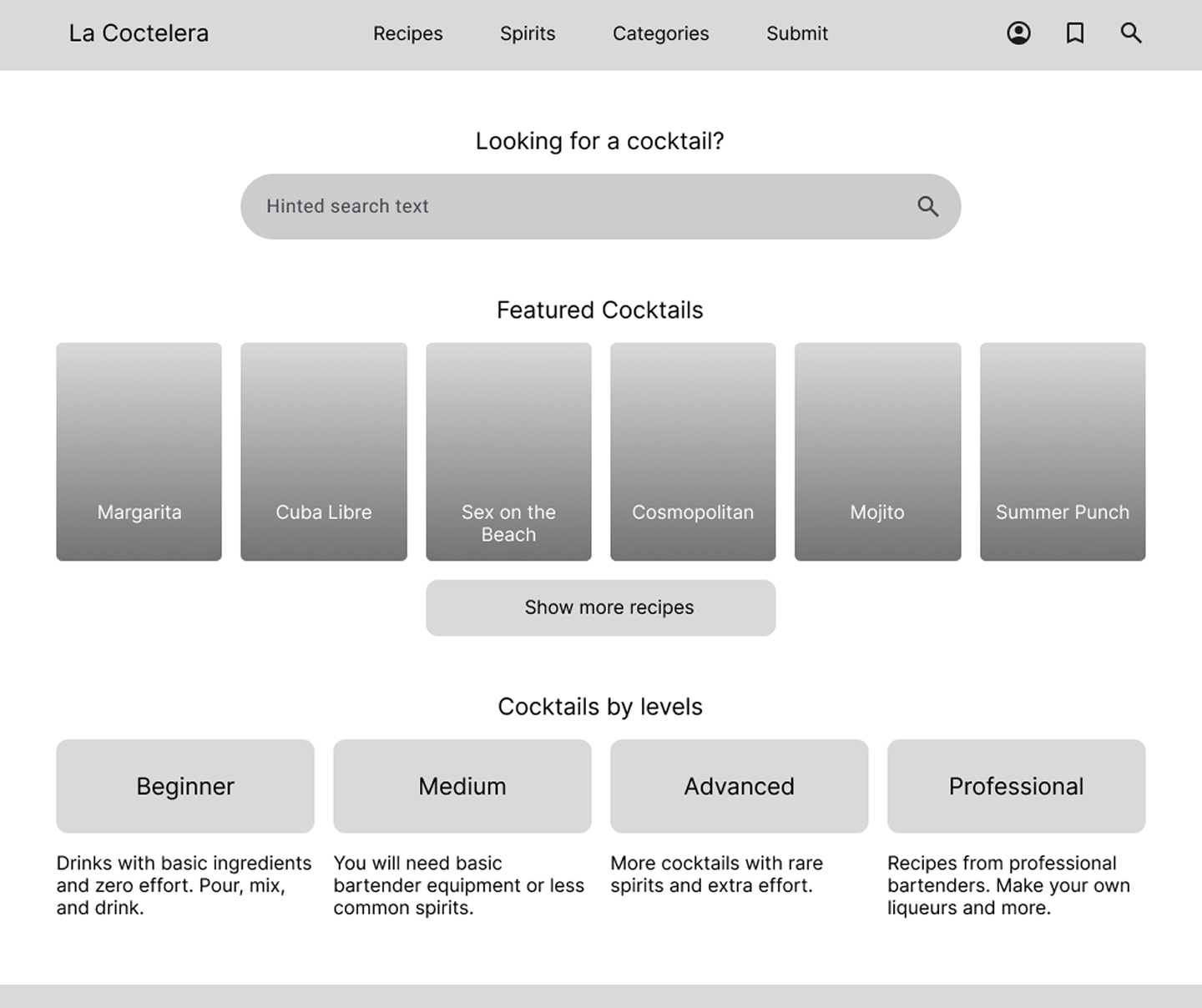This screenshot has width=1202, height=1008.
Task: Click the magnifier icon inside search bar
Action: pos(927,206)
